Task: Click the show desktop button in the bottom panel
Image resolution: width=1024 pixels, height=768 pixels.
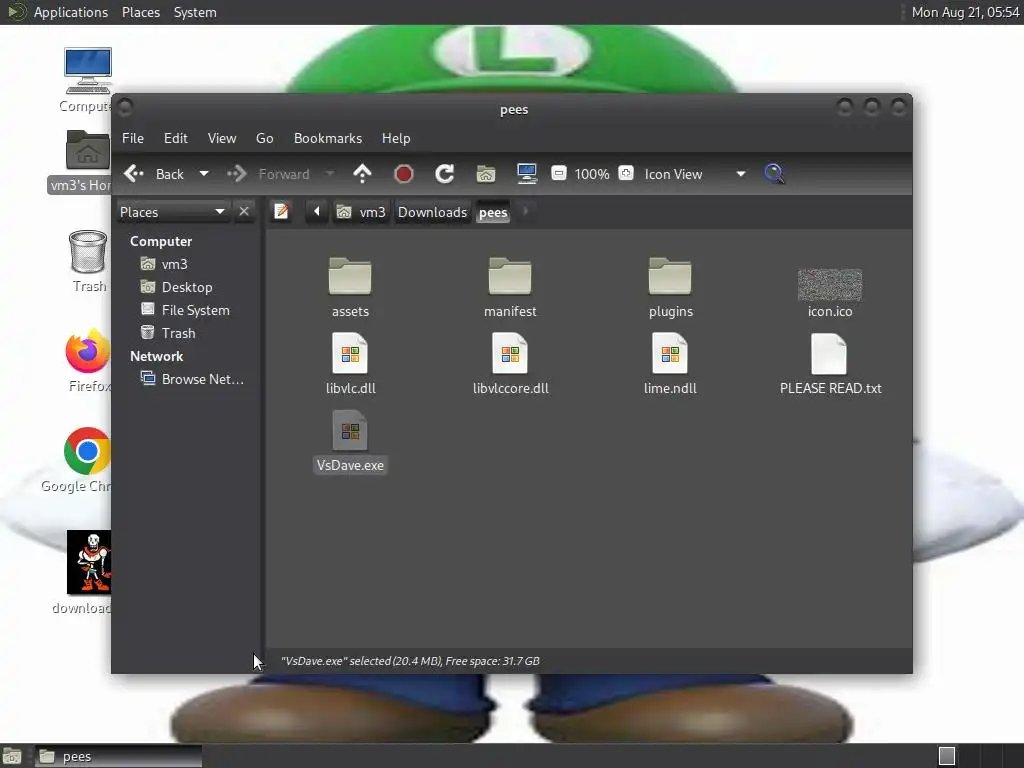Action: click(x=12, y=756)
